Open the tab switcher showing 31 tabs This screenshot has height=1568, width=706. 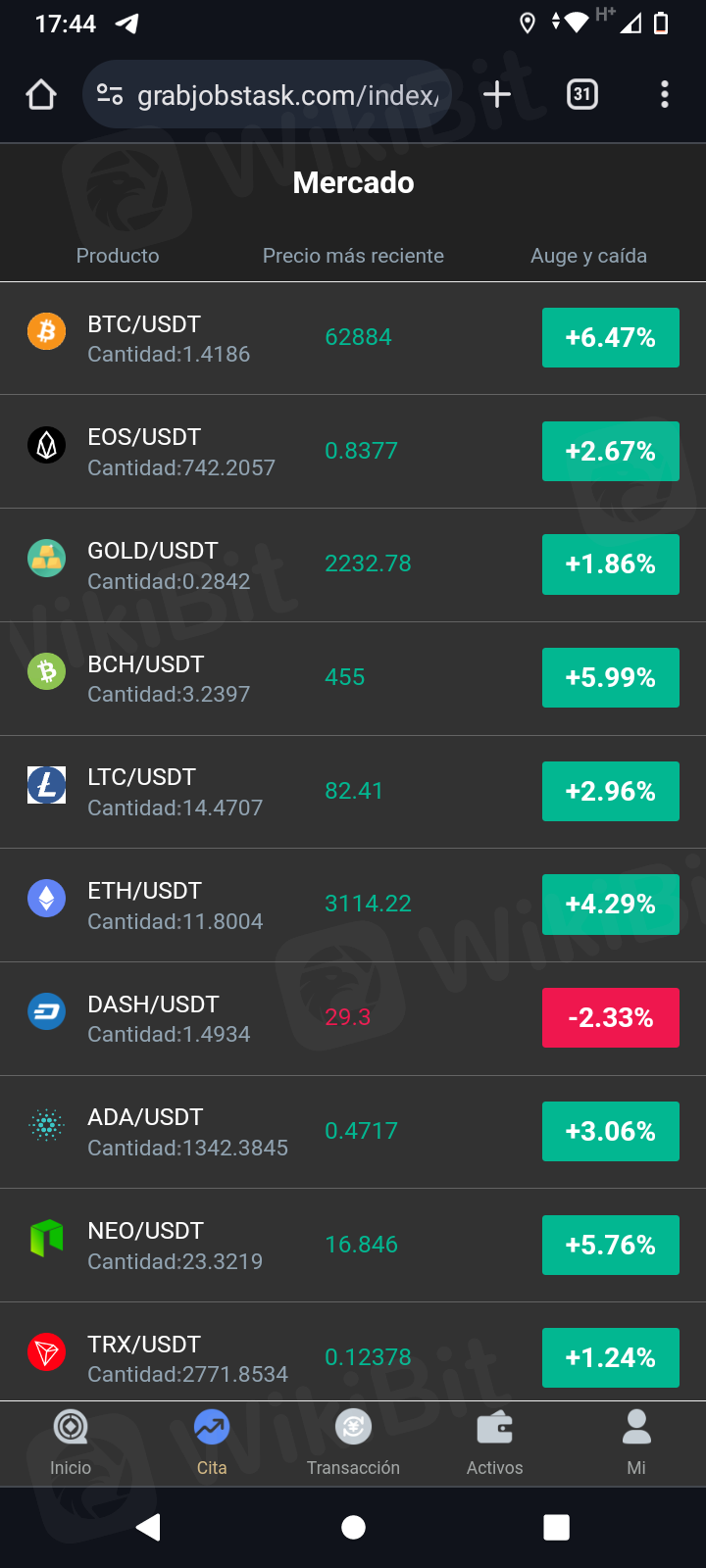click(582, 94)
